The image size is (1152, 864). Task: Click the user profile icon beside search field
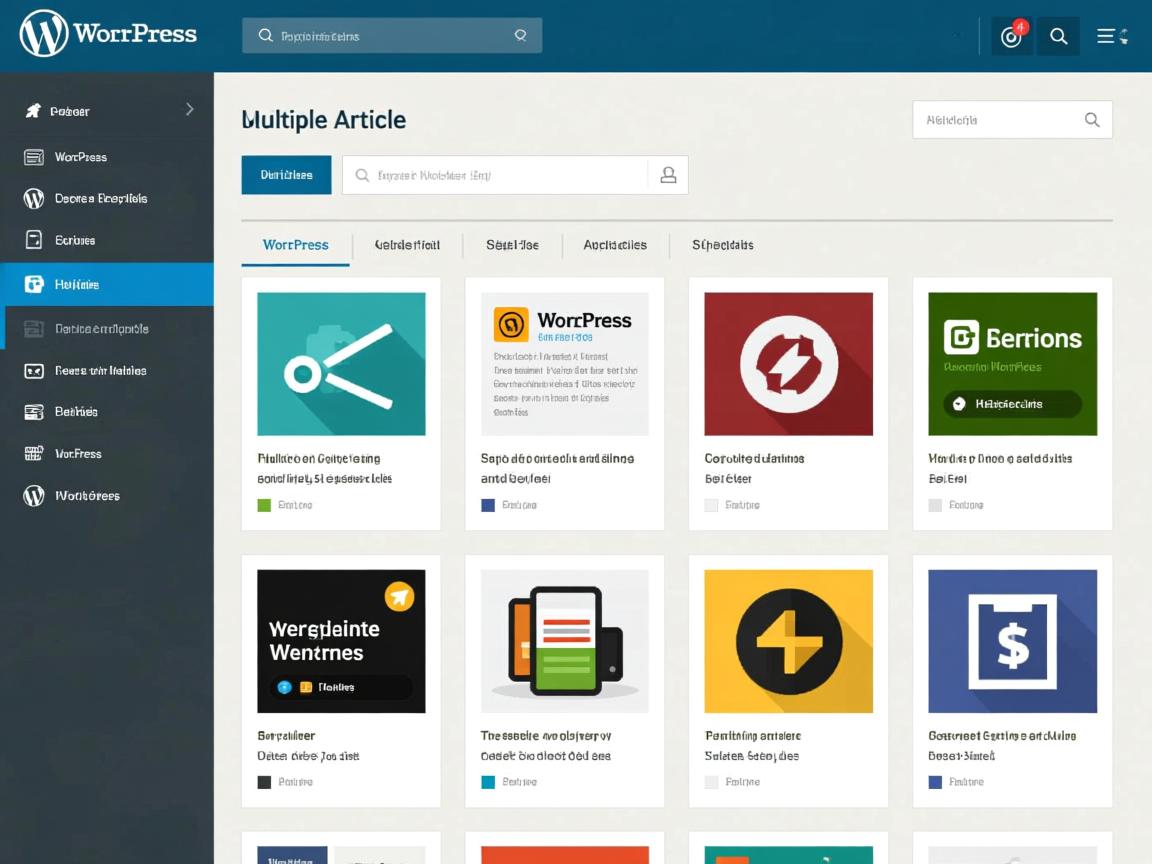pos(668,176)
